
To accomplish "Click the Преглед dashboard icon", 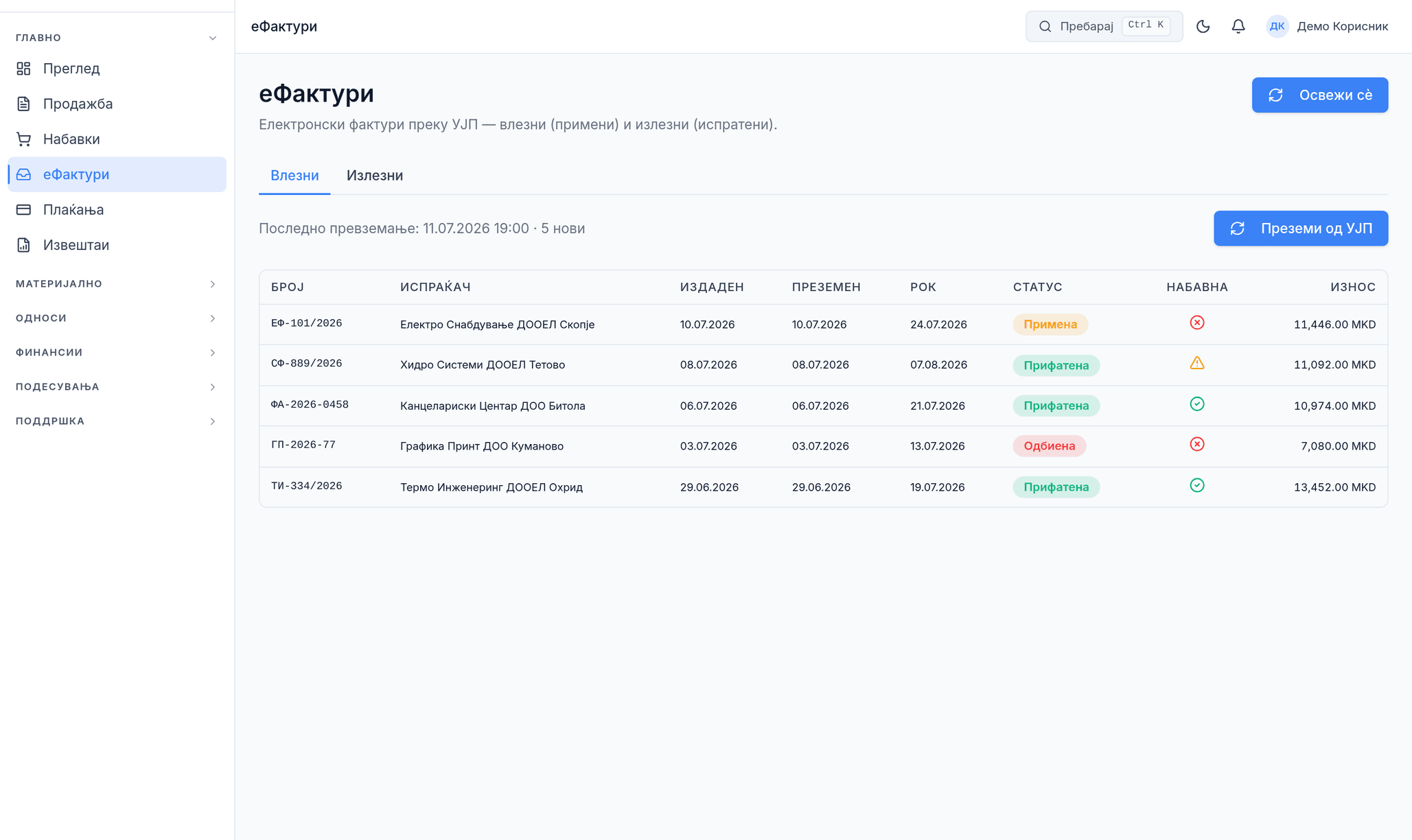I will [x=23, y=69].
